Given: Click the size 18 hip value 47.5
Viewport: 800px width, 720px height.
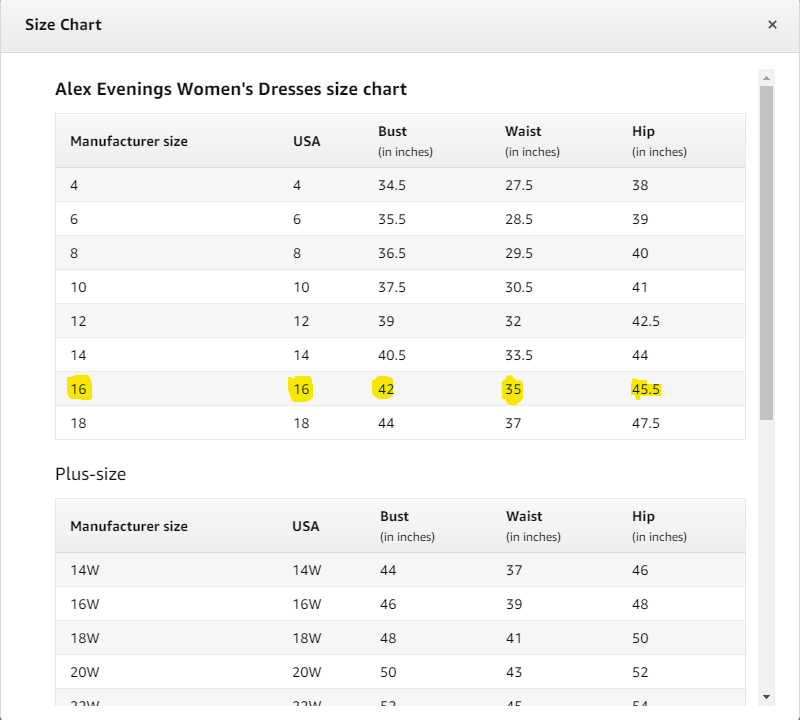Looking at the screenshot, I should 645,423.
